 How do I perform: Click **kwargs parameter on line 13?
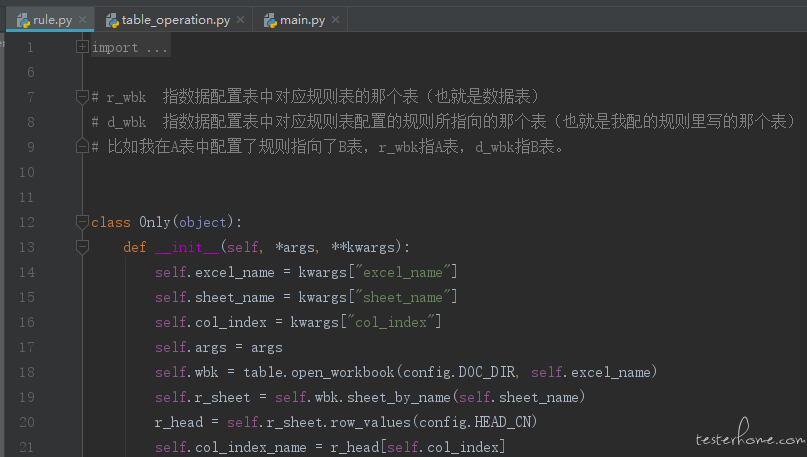pos(363,248)
